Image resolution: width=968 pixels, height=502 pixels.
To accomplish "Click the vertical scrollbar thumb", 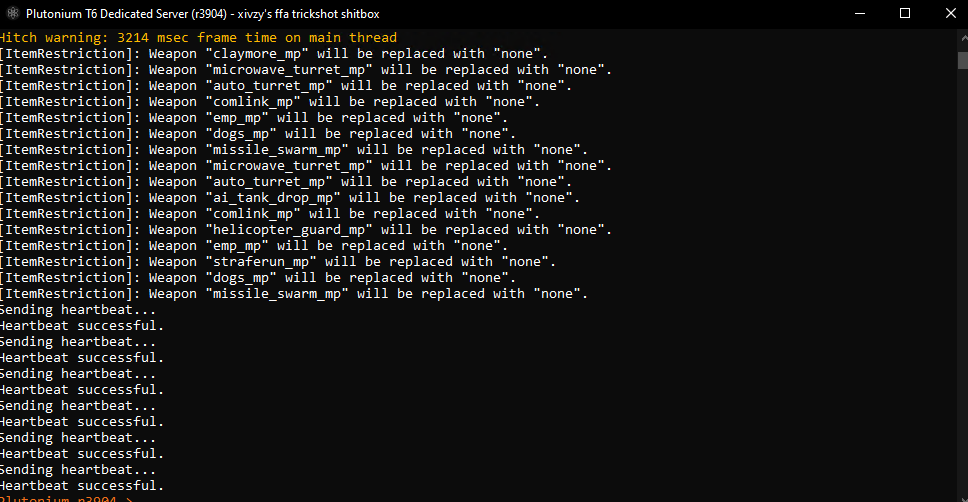I will [x=963, y=61].
